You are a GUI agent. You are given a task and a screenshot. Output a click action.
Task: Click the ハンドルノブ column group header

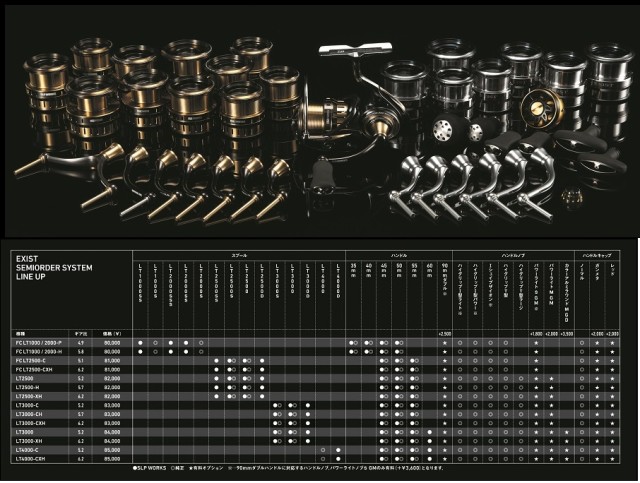click(x=516, y=257)
